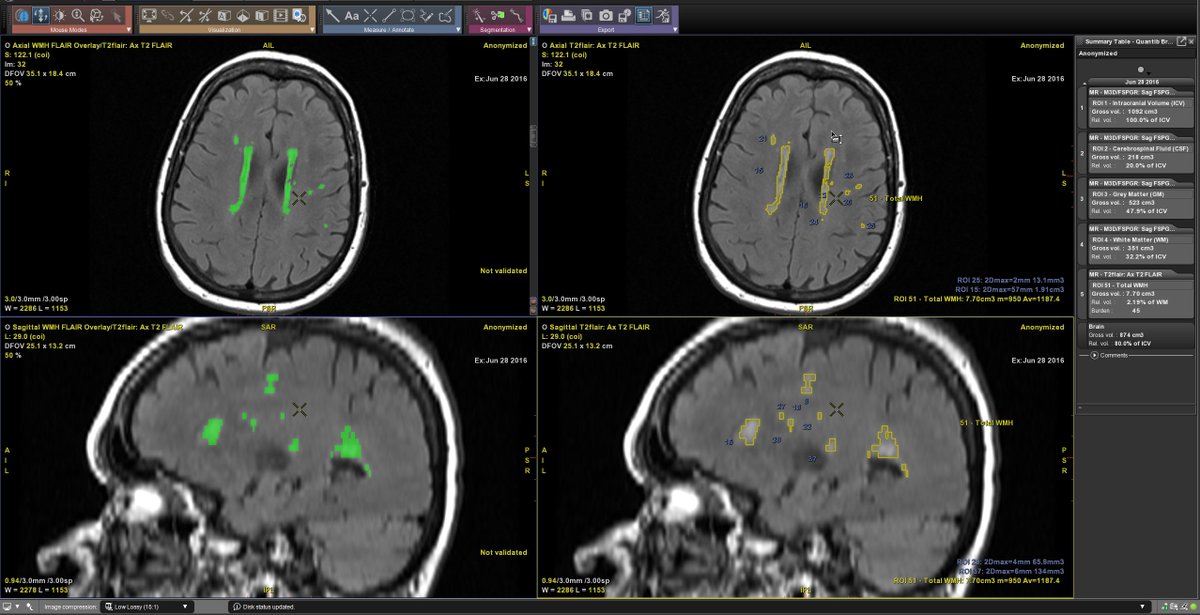
Task: Pop out the Summary Table panel
Action: (x=1181, y=41)
